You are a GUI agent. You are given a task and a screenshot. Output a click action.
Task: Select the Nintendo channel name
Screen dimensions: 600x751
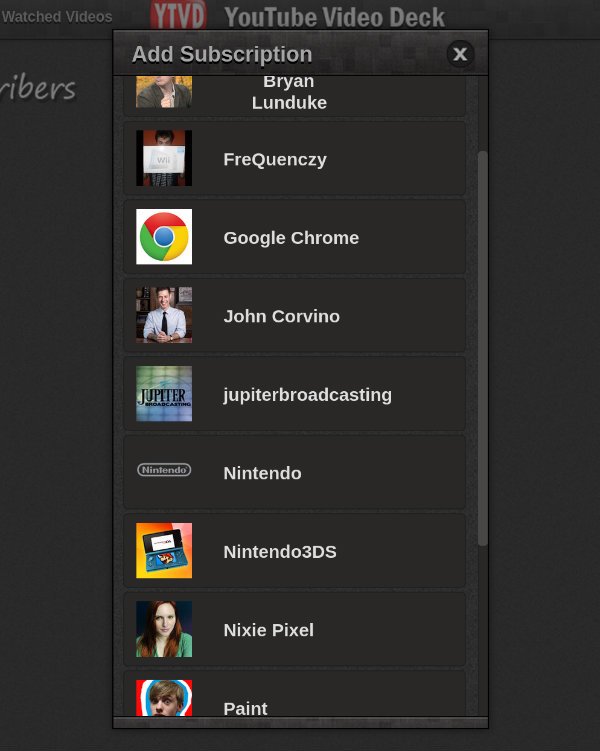[262, 473]
